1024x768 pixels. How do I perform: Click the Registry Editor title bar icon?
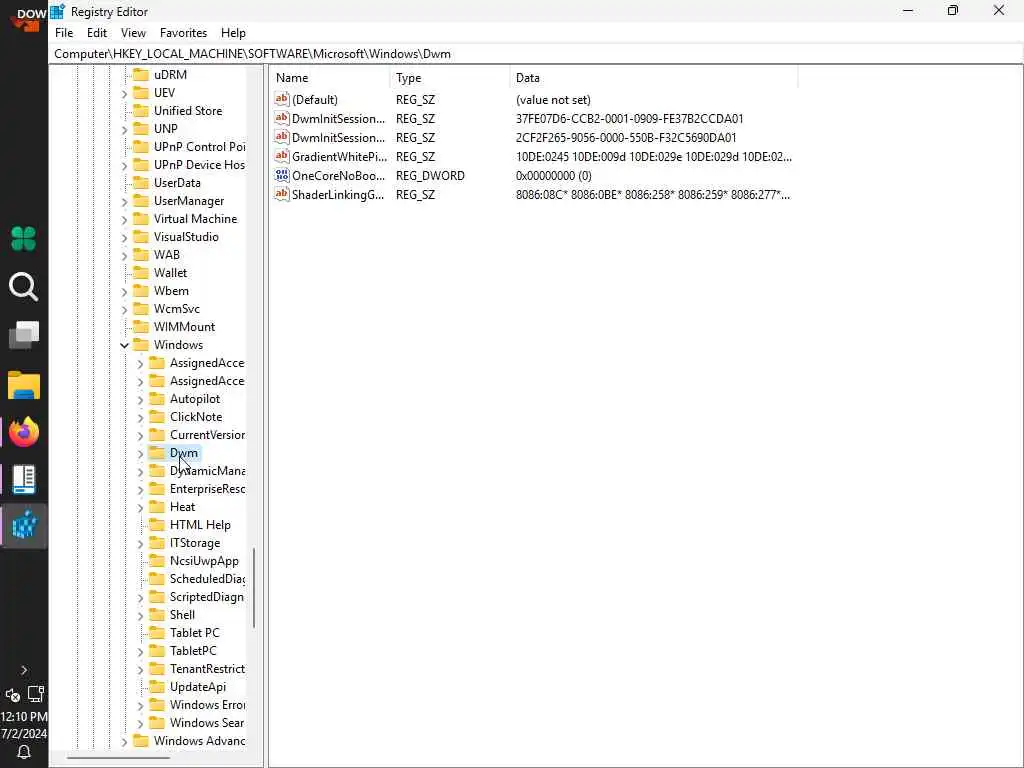(x=57, y=11)
